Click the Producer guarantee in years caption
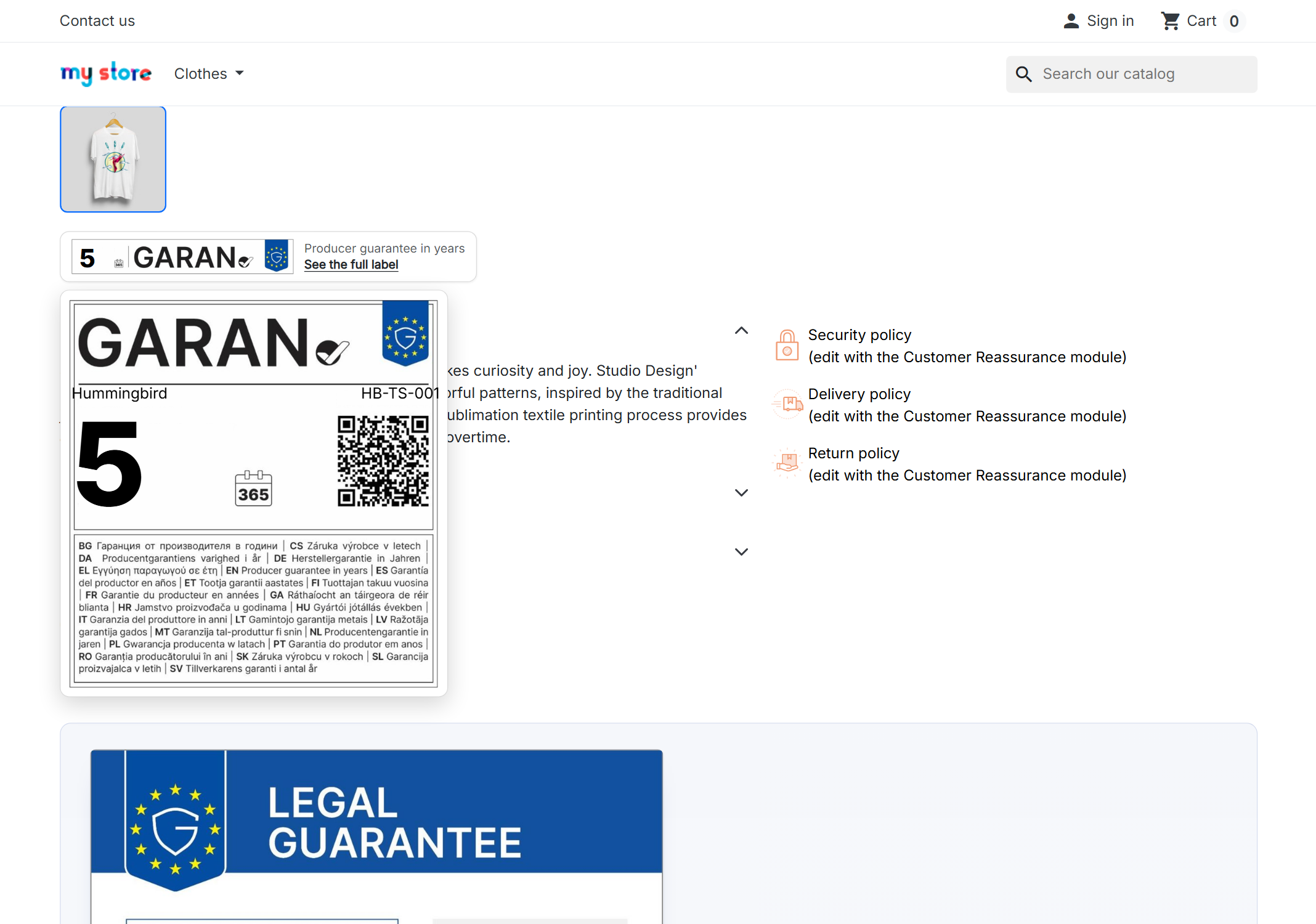This screenshot has width=1316, height=924. click(x=384, y=248)
